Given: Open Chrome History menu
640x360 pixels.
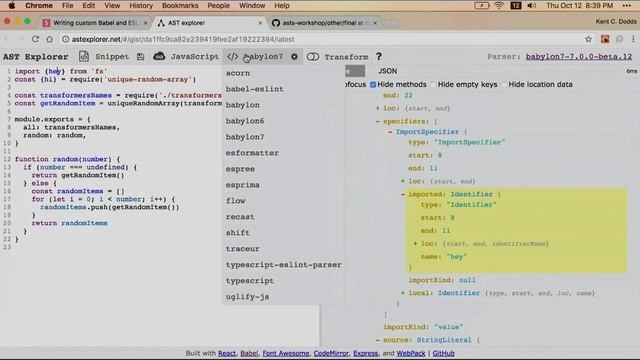Looking at the screenshot, I should coord(141,6).
